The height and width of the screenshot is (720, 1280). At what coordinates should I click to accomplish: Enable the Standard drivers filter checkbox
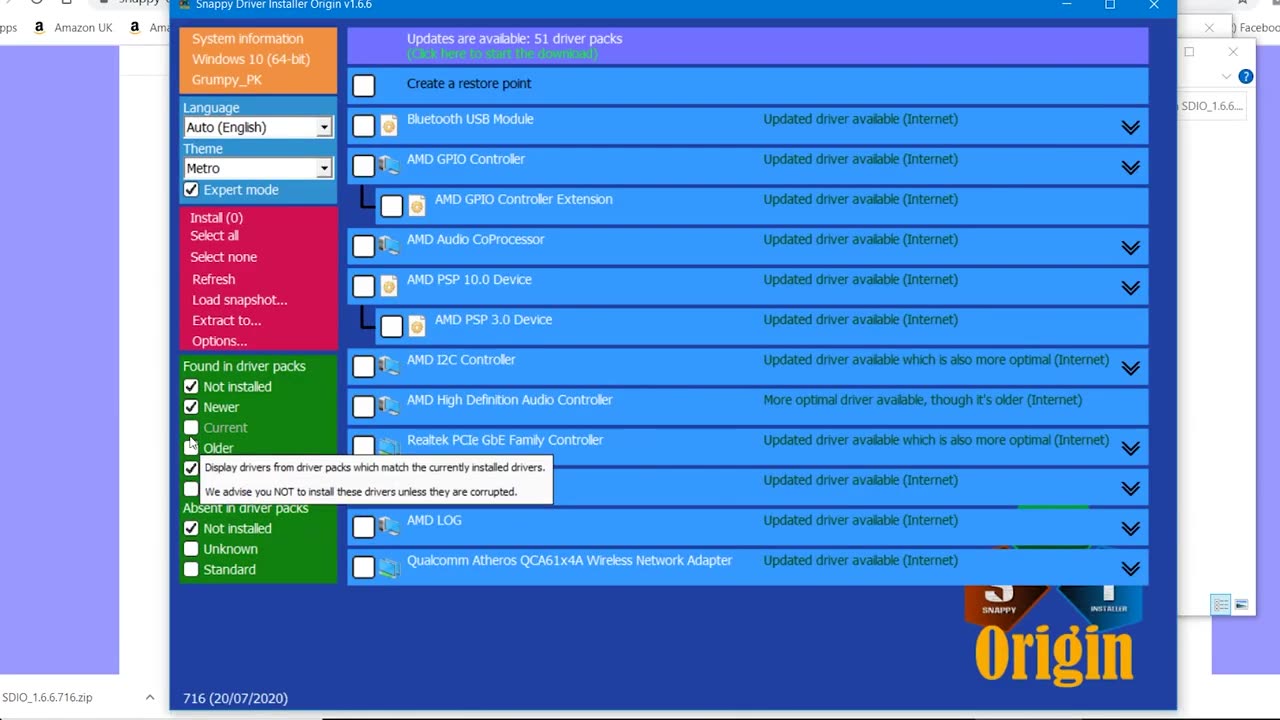[191, 569]
